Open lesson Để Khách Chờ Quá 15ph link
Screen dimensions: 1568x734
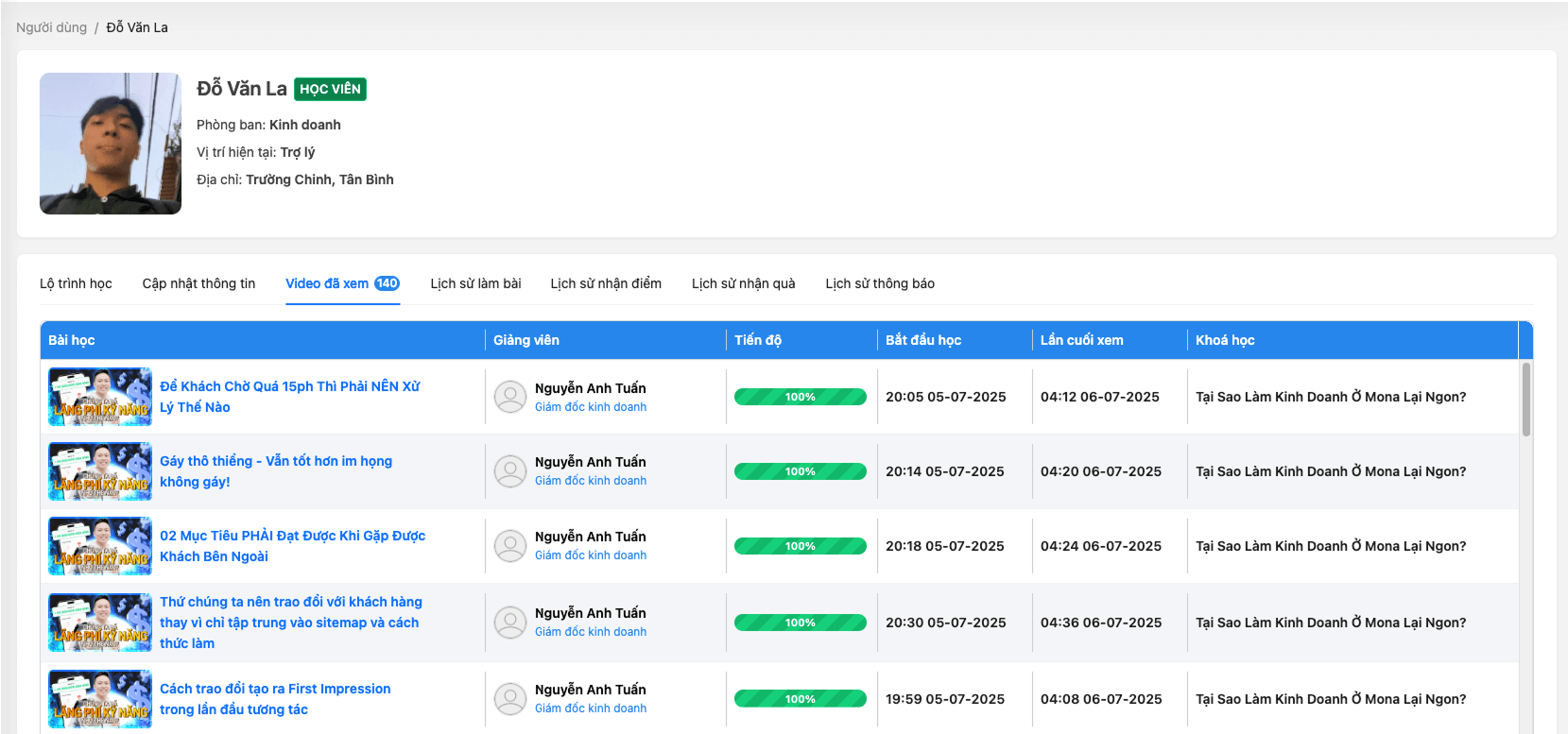point(290,397)
